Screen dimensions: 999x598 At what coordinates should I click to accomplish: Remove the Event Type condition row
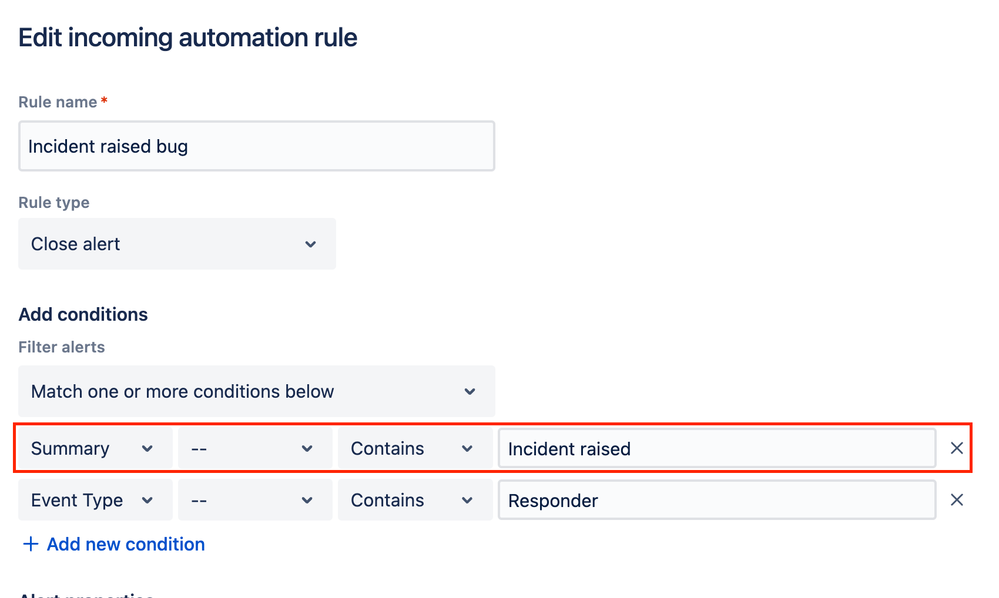click(x=956, y=500)
